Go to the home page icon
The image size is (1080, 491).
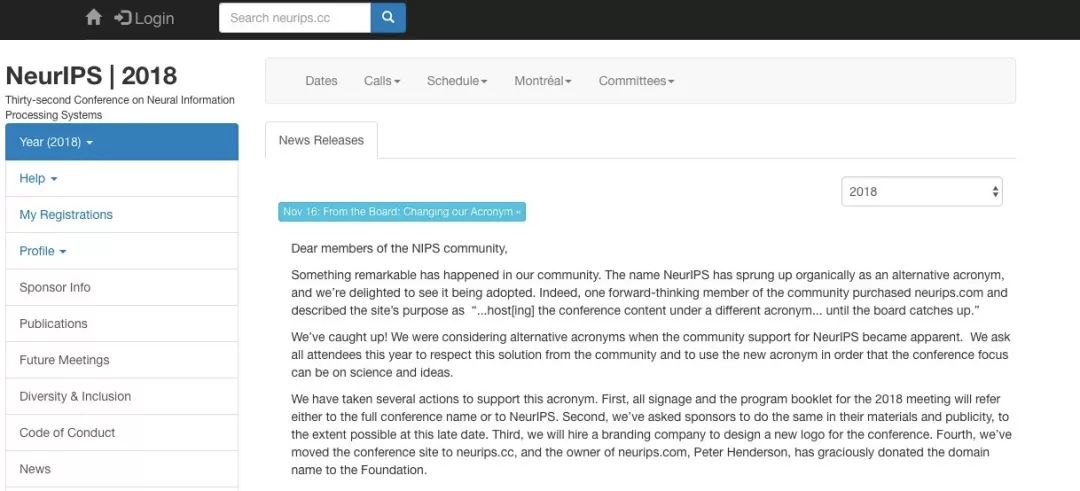pyautogui.click(x=94, y=18)
